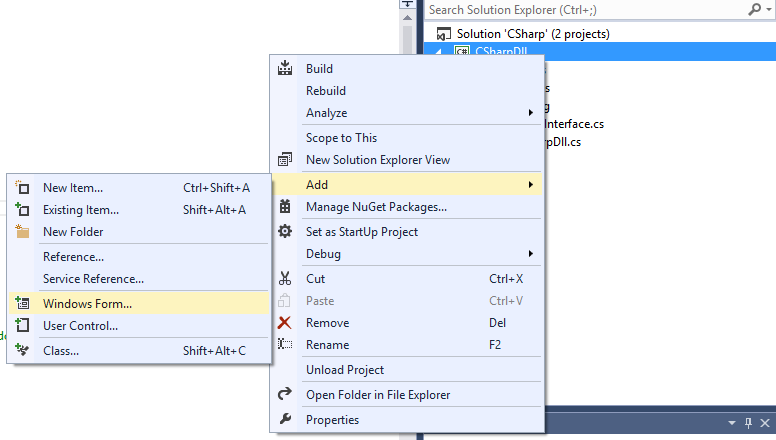Click the Manage NuGet Packages icon
The height and width of the screenshot is (440, 776).
pos(285,207)
